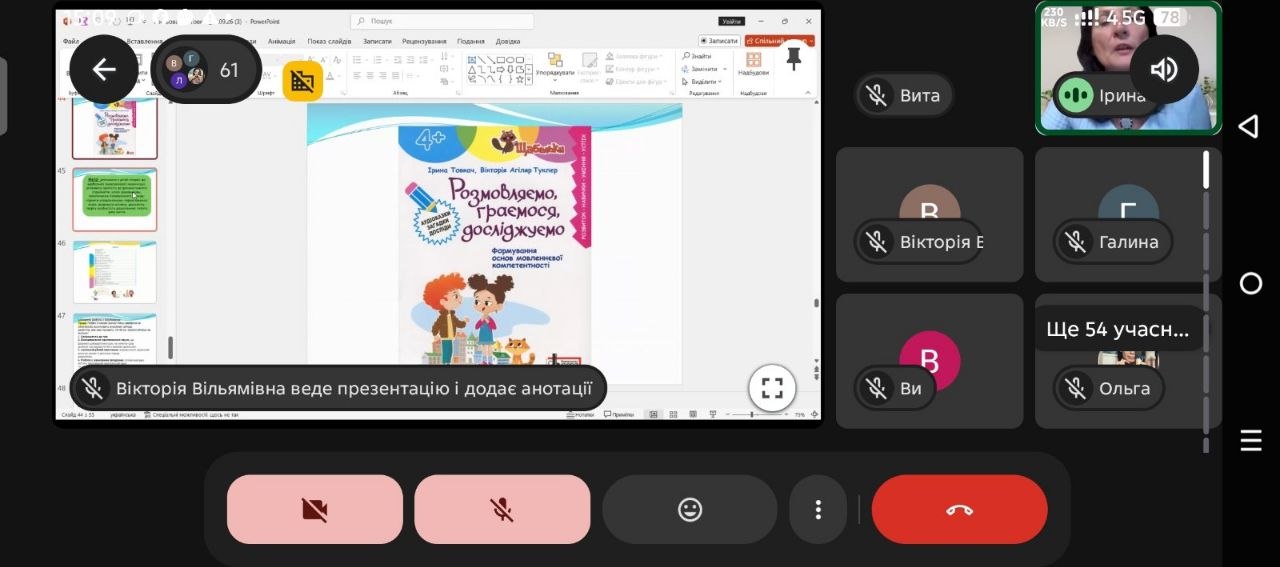
Task: Open the Записати ribbon tab
Action: (x=377, y=41)
